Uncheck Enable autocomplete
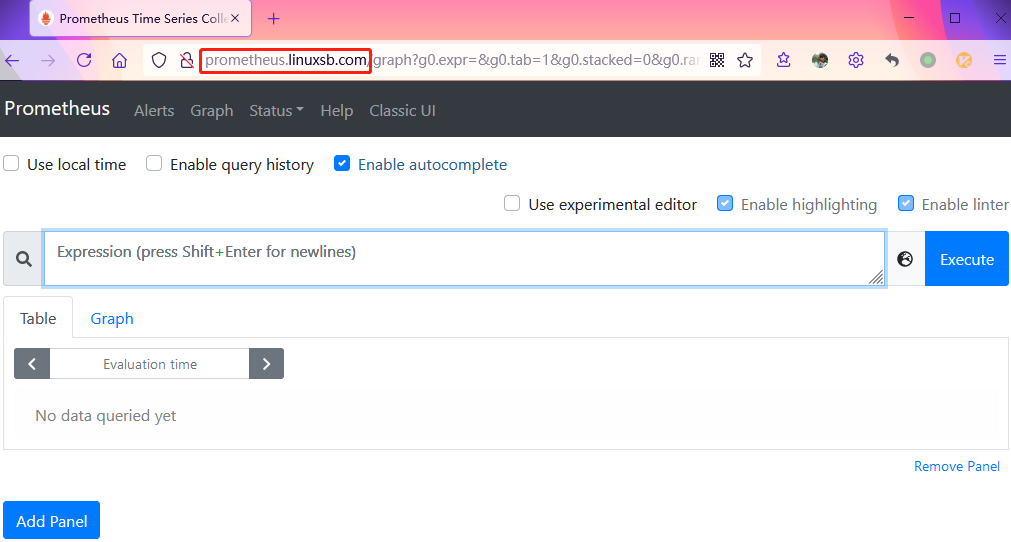Screen dimensions: 1011x542 pos(342,163)
